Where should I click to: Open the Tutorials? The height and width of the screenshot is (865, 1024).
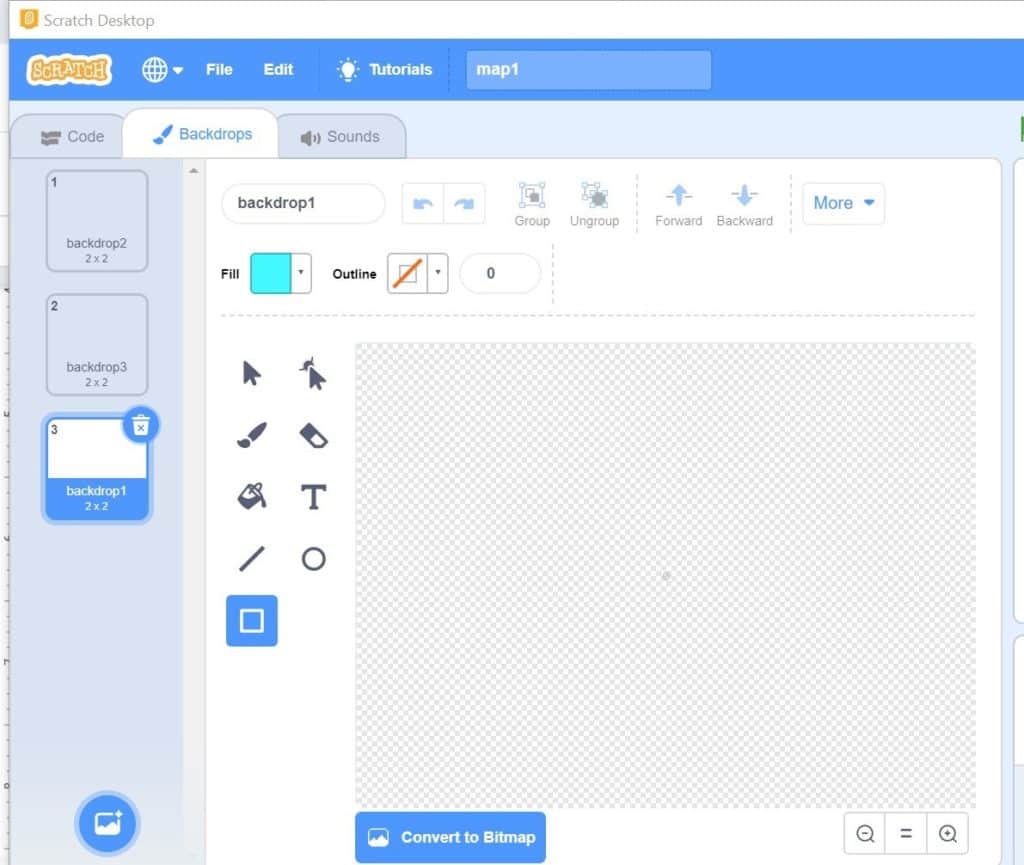pyautogui.click(x=385, y=69)
